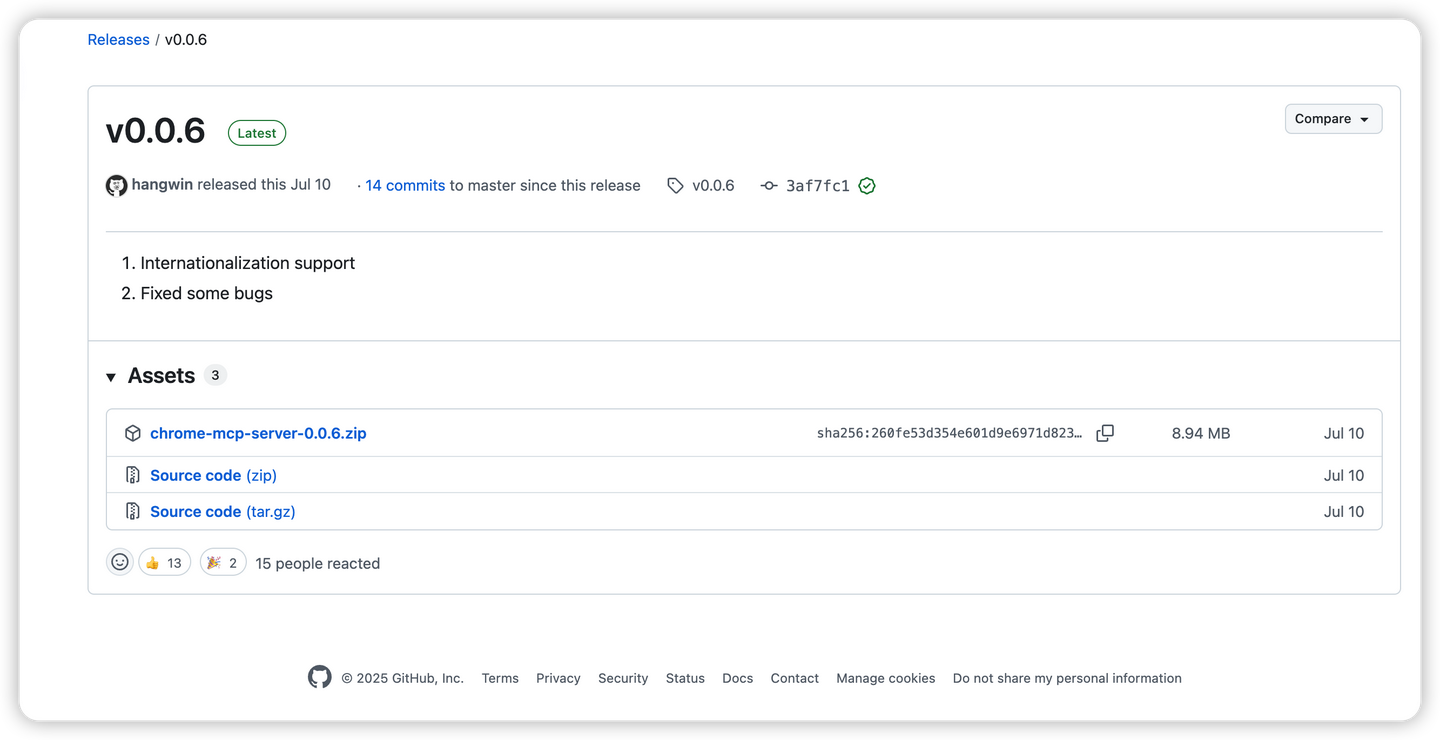Download Source code (tar.gz)
The image size is (1440, 740).
[x=222, y=511]
